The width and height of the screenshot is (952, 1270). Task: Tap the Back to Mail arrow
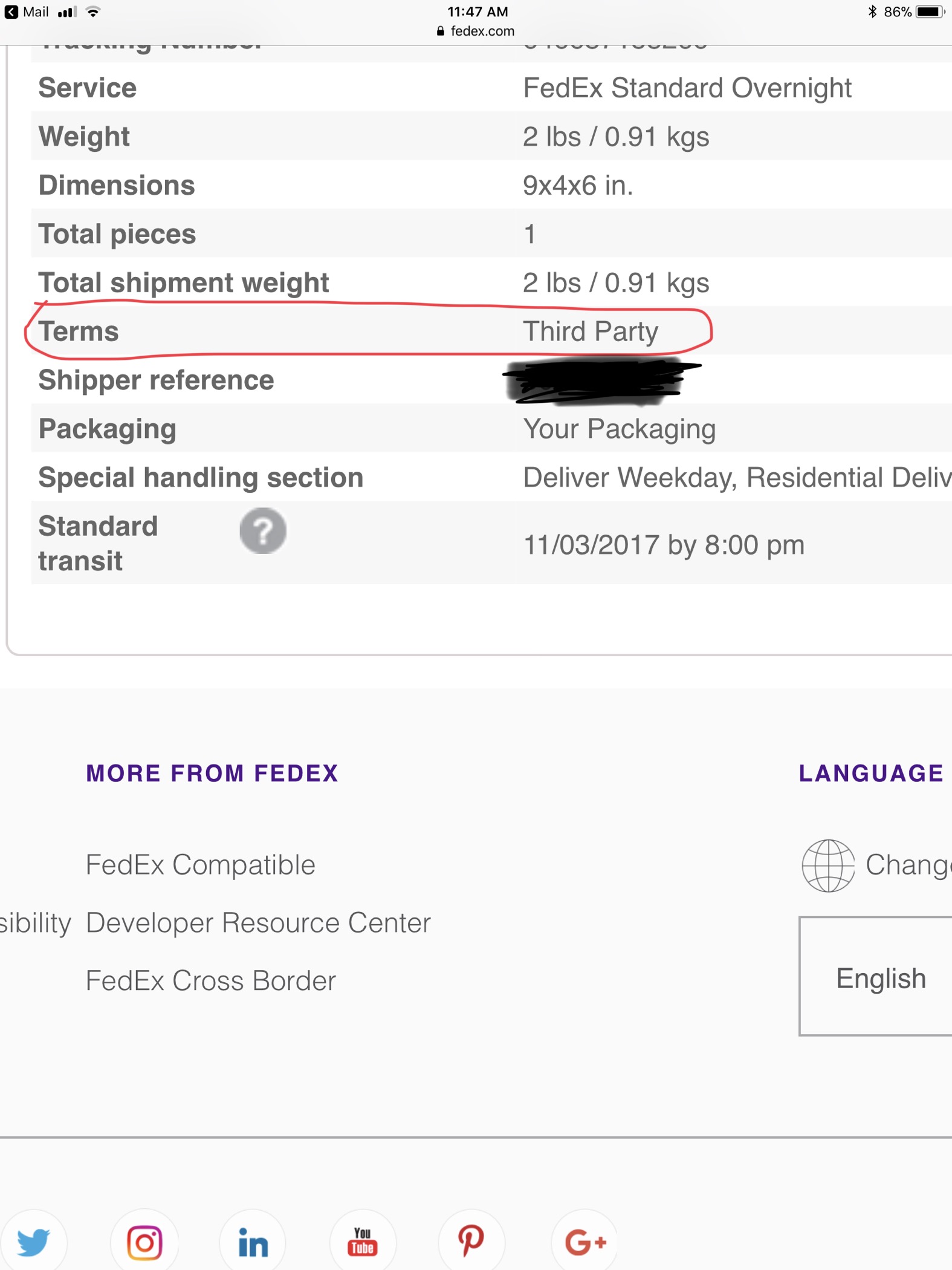[11, 11]
